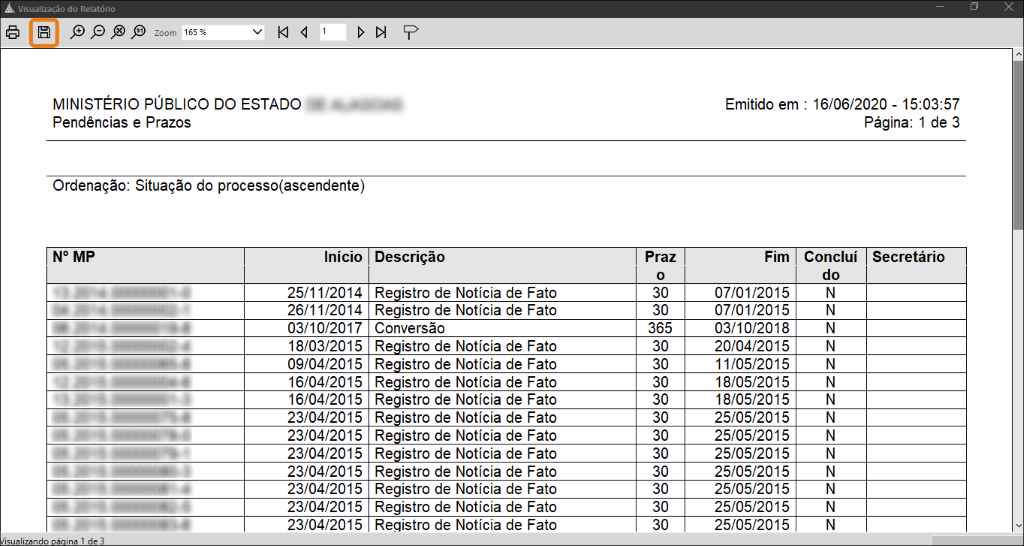Click the 'Prazo' column header
Screen dimensions: 1024x546
coord(660,265)
